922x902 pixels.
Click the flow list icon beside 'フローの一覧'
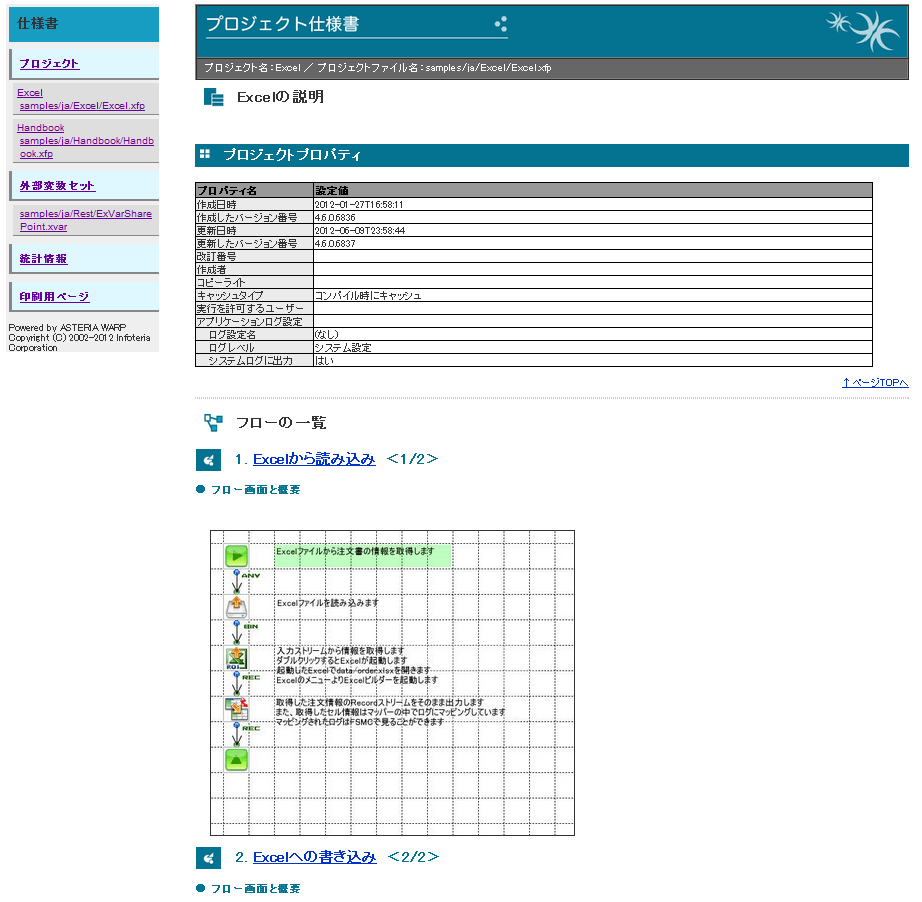coord(213,422)
